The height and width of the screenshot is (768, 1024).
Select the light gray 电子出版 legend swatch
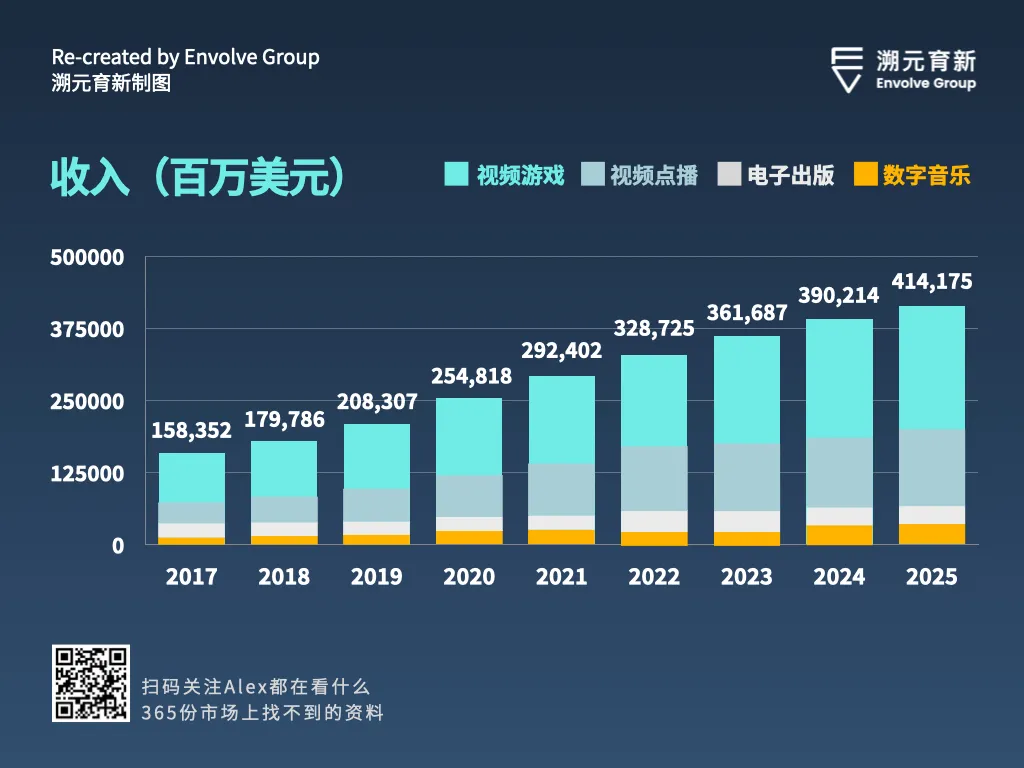729,174
